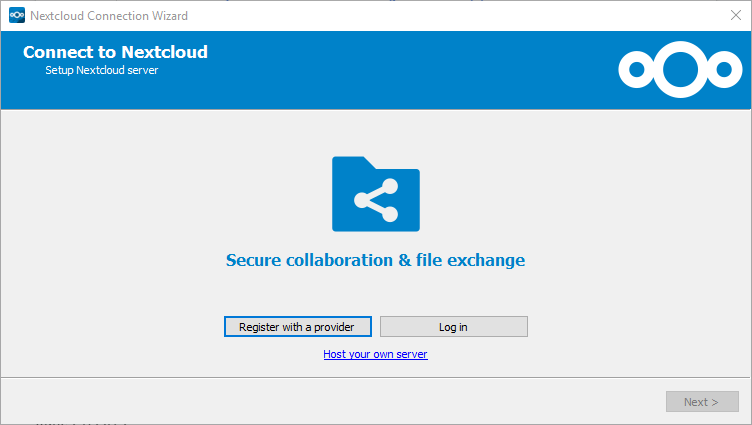Viewport: 752px width, 425px height.
Task: Click the greyed-out Next > button
Action: (702, 401)
